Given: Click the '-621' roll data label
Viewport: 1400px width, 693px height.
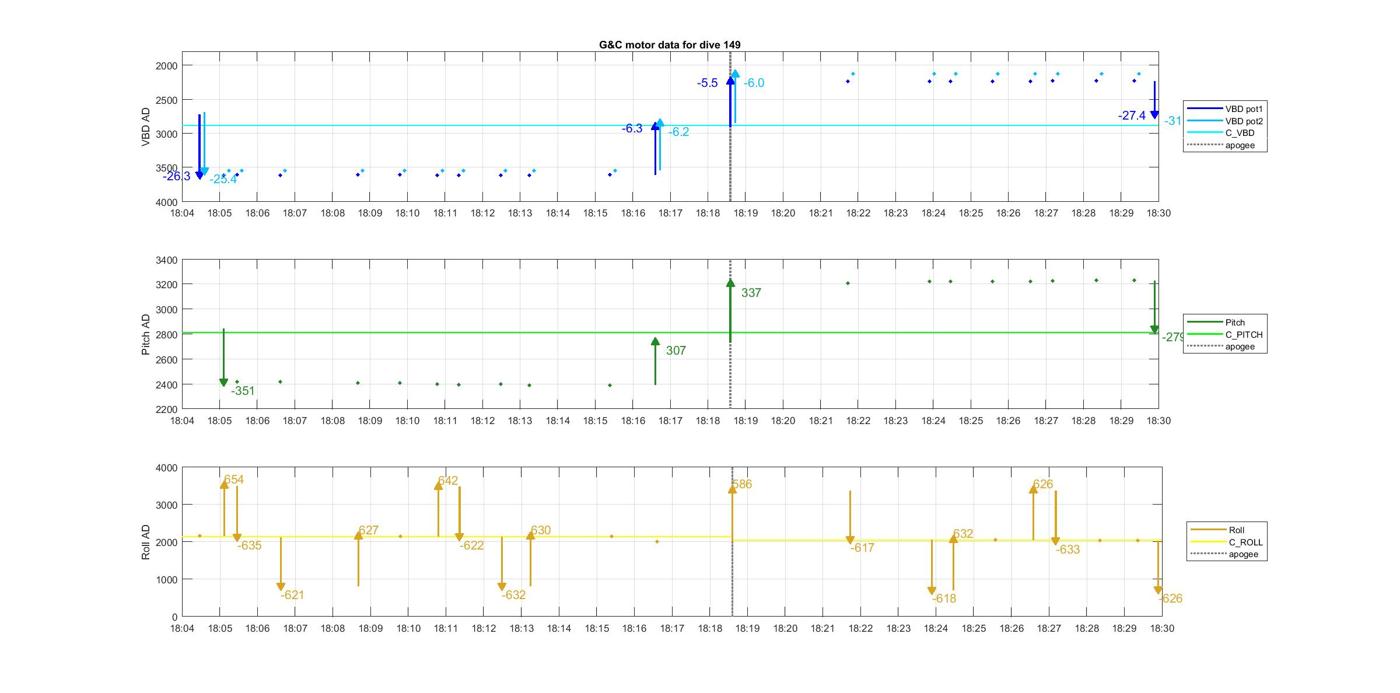Looking at the screenshot, I should click(x=292, y=595).
